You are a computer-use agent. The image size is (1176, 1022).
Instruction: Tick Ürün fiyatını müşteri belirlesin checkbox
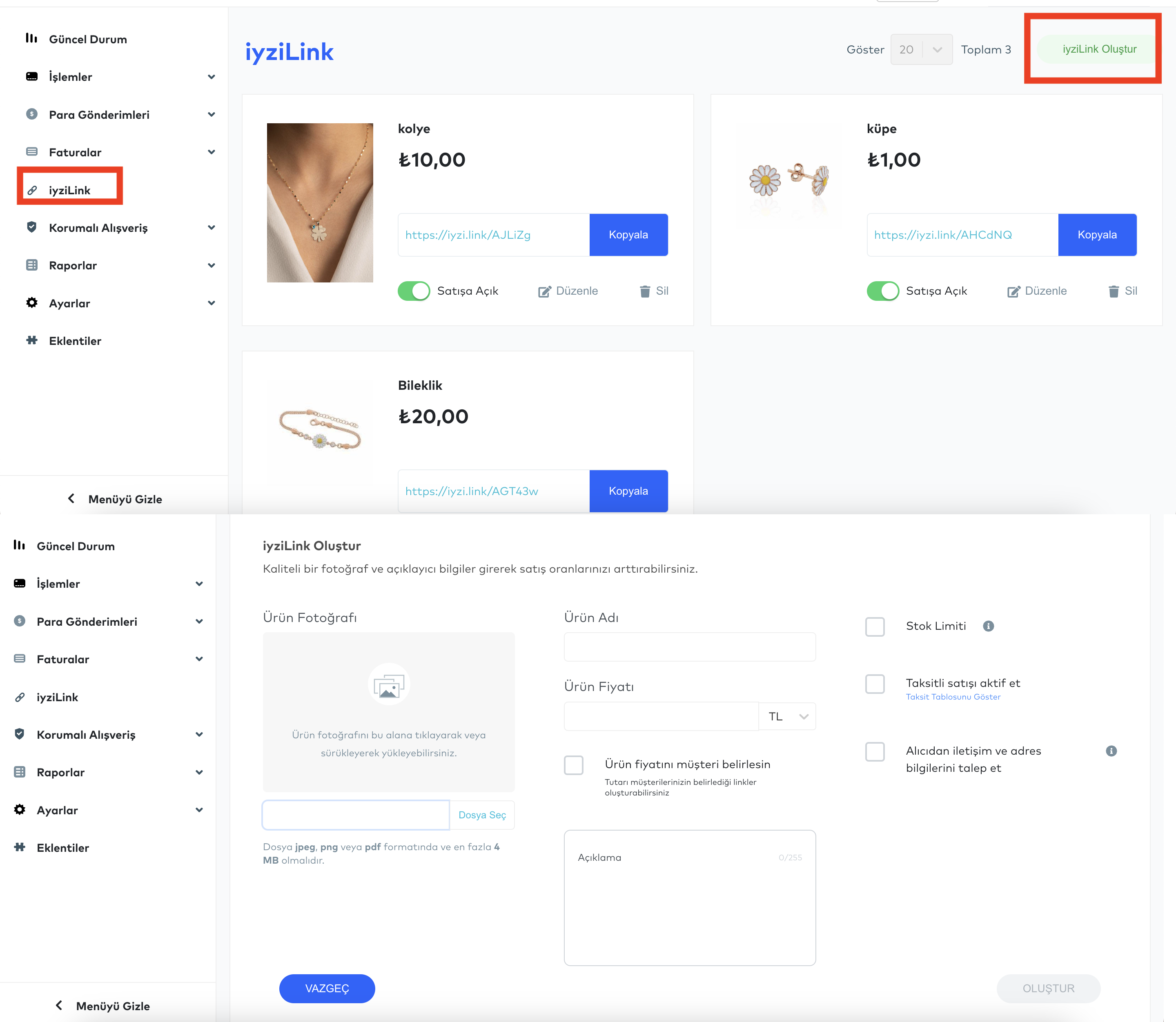[x=573, y=765]
